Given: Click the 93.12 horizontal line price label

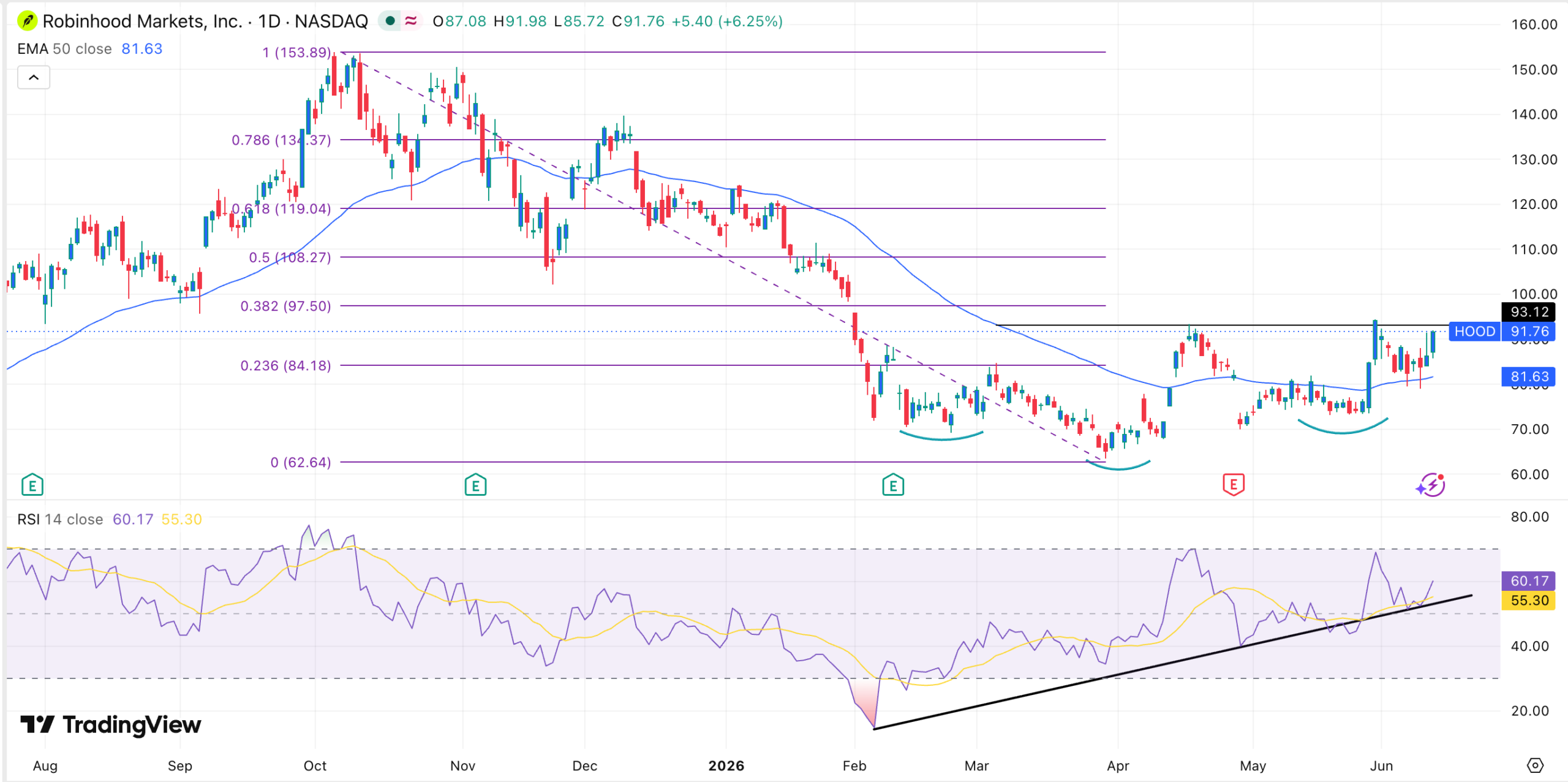Looking at the screenshot, I should click(x=1529, y=312).
